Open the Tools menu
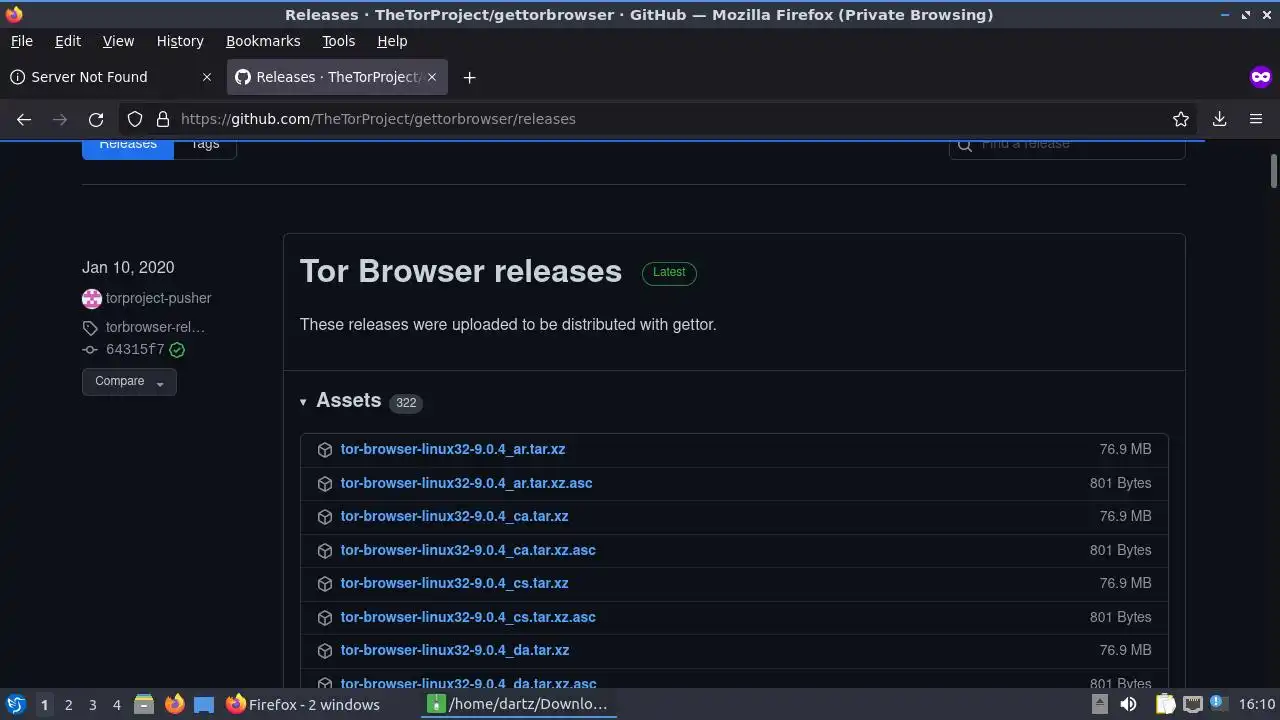 coord(338,41)
